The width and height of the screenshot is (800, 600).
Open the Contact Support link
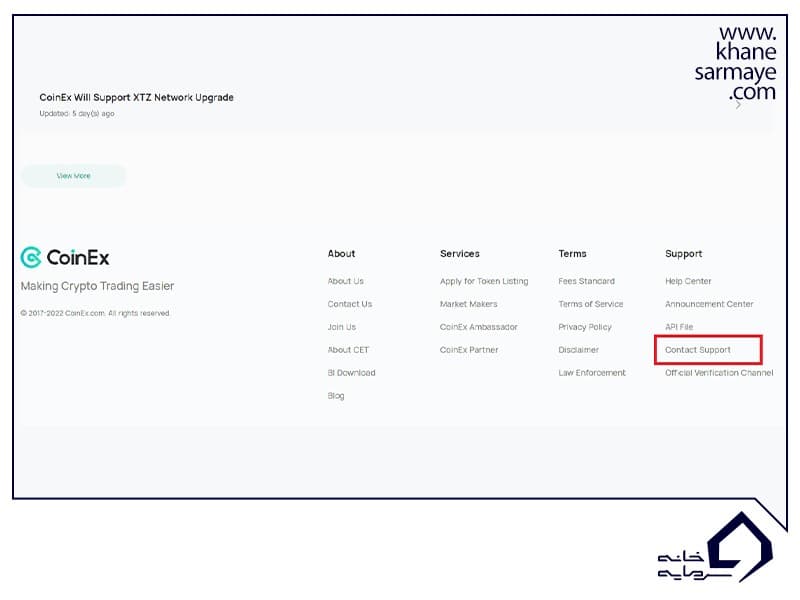click(697, 350)
